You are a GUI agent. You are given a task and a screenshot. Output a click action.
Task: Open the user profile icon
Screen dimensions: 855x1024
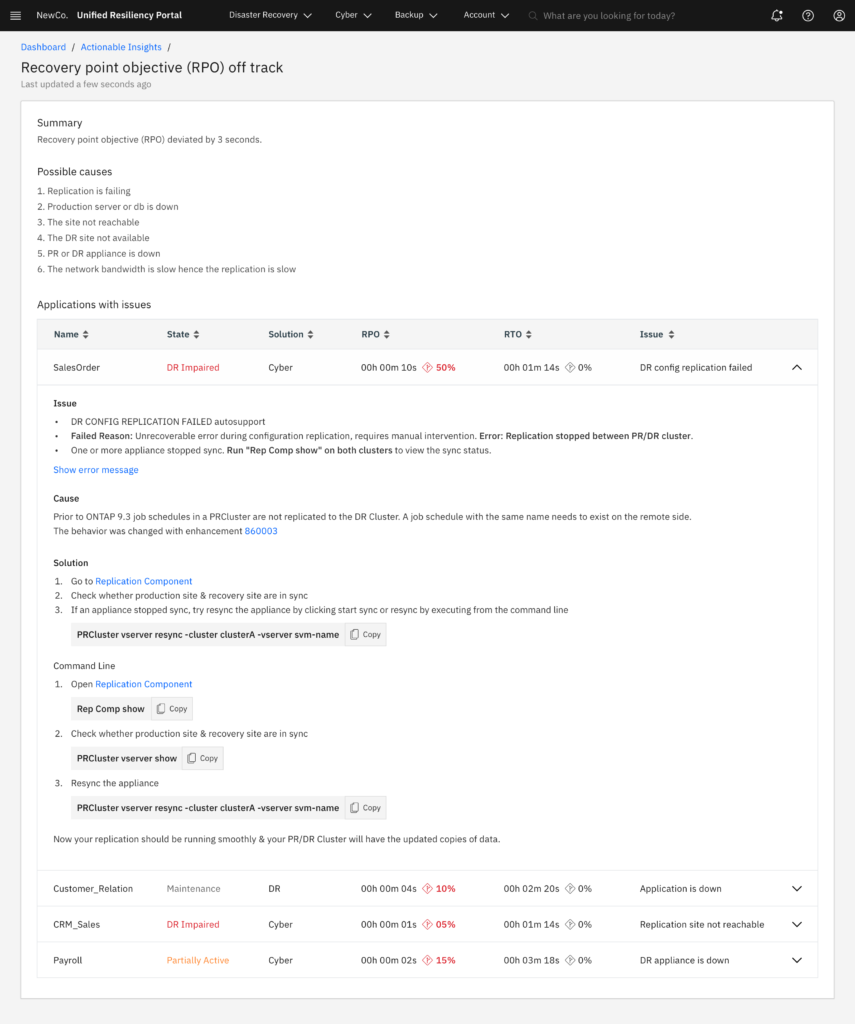(839, 16)
